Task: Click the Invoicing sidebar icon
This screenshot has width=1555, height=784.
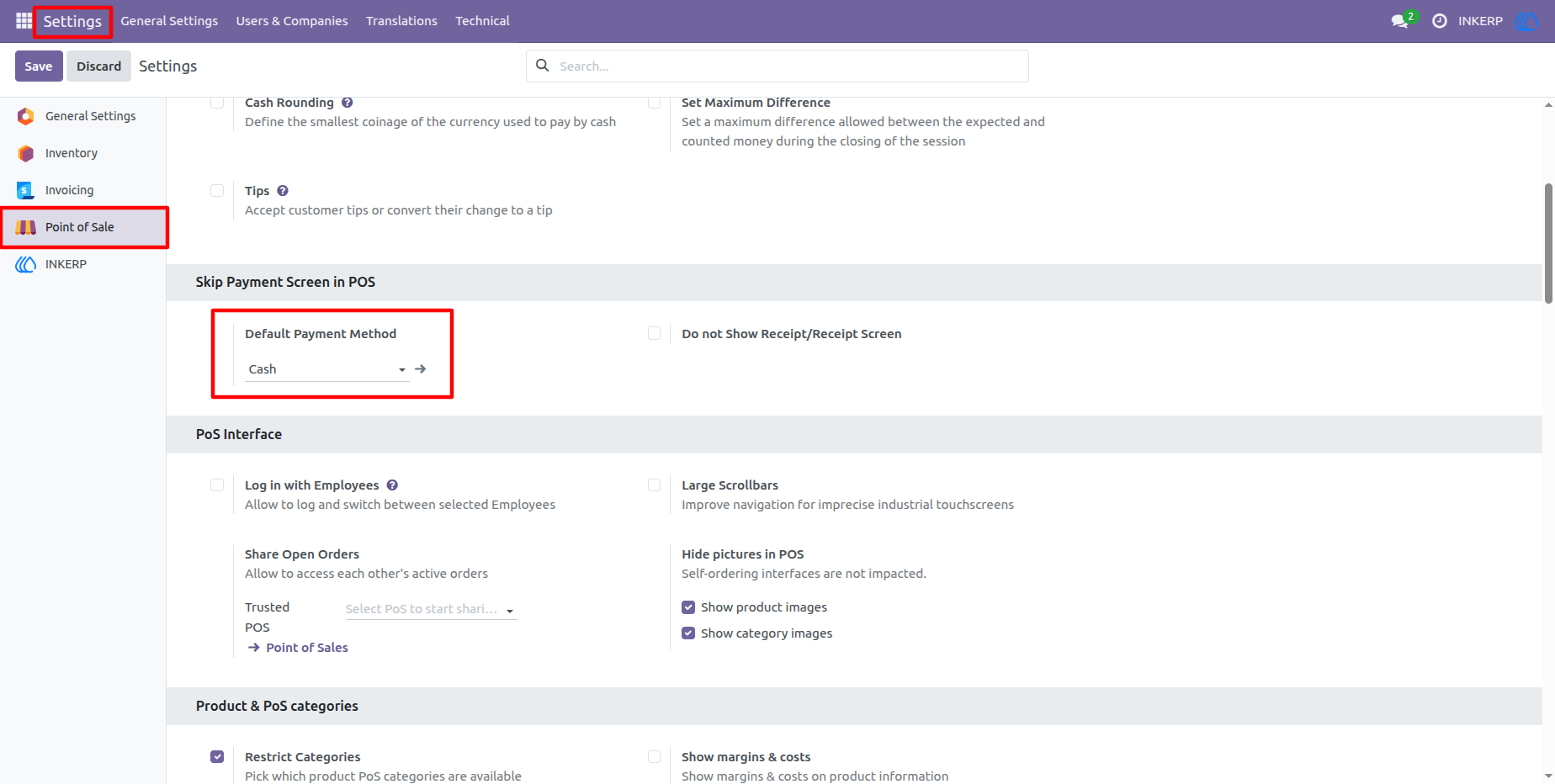Action: (x=26, y=190)
